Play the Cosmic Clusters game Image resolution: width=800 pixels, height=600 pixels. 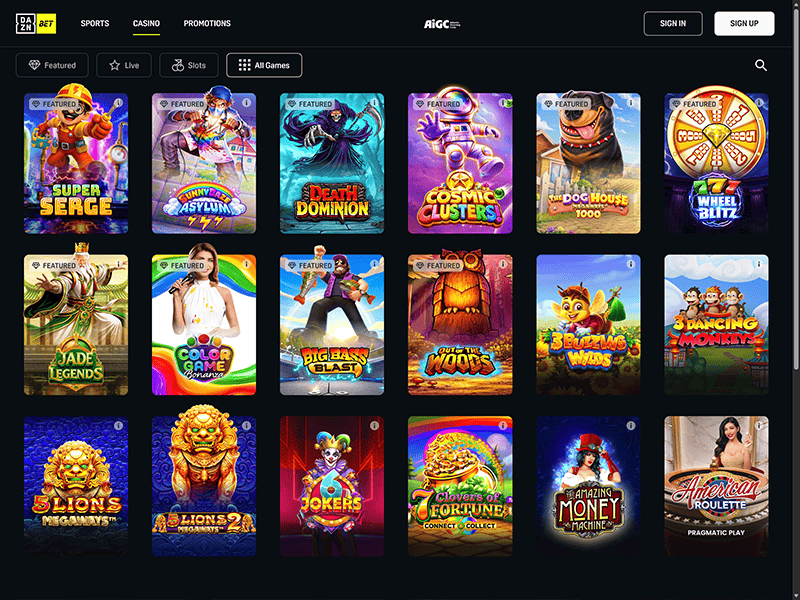pos(460,163)
